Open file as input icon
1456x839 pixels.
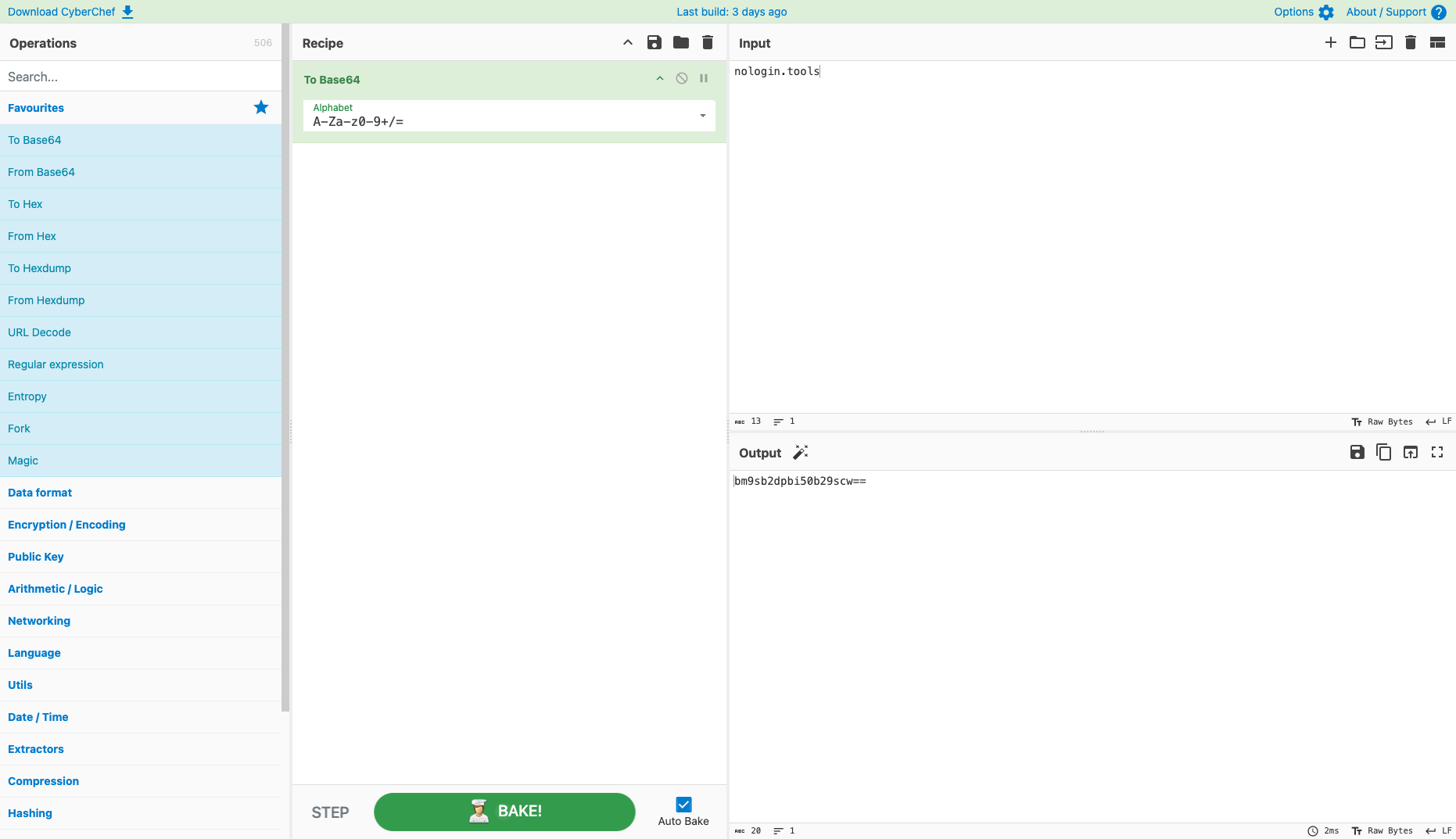[1384, 43]
